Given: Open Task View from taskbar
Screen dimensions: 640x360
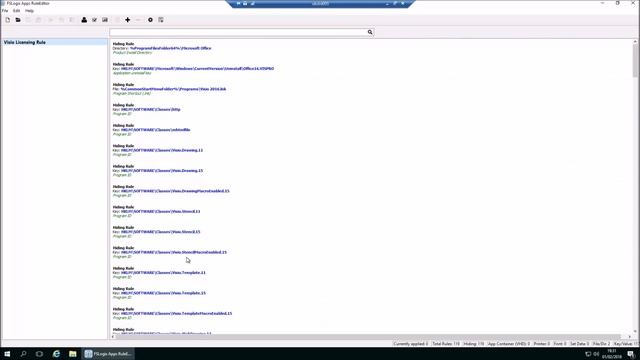Looking at the screenshot, I should tap(39, 354).
